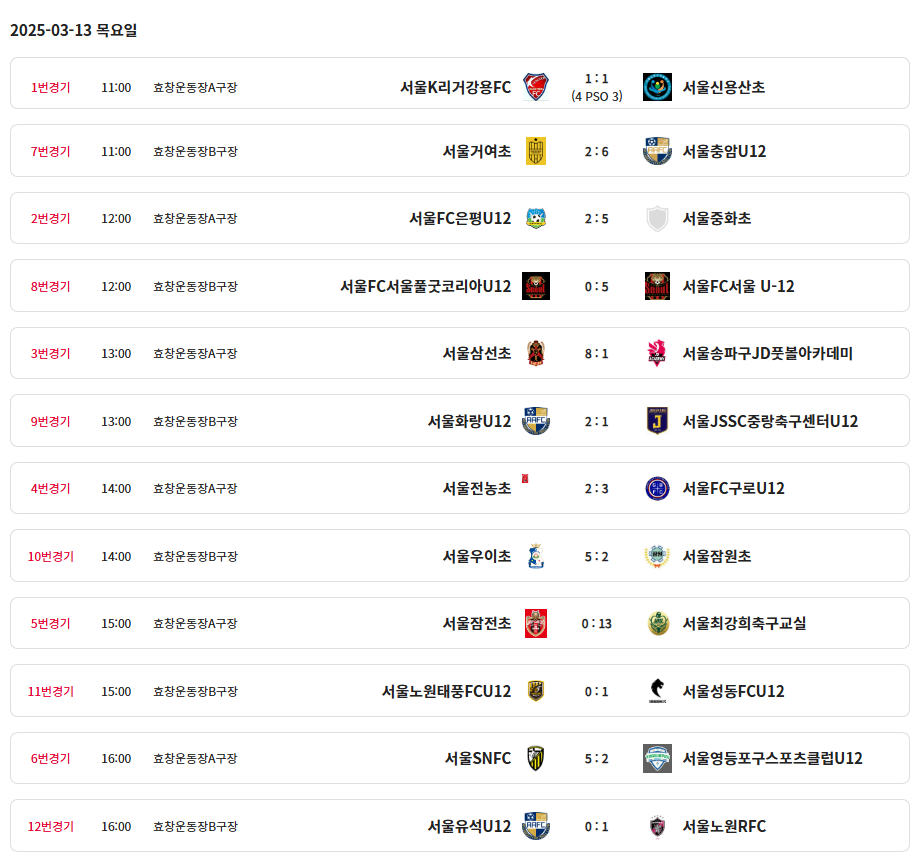Click the 서울신용산초 team emblem
The height and width of the screenshot is (860, 922).
coord(657,87)
